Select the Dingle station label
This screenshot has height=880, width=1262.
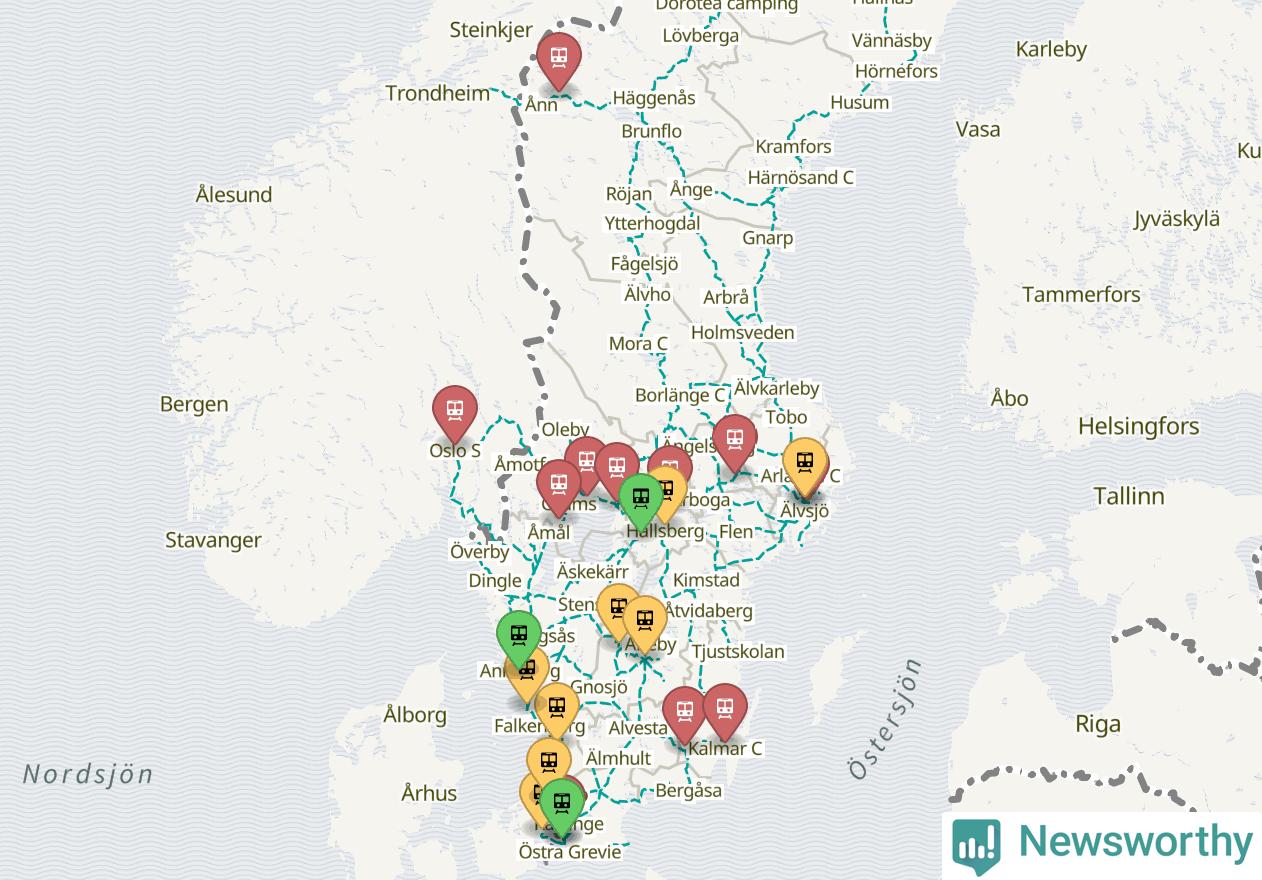pos(495,580)
